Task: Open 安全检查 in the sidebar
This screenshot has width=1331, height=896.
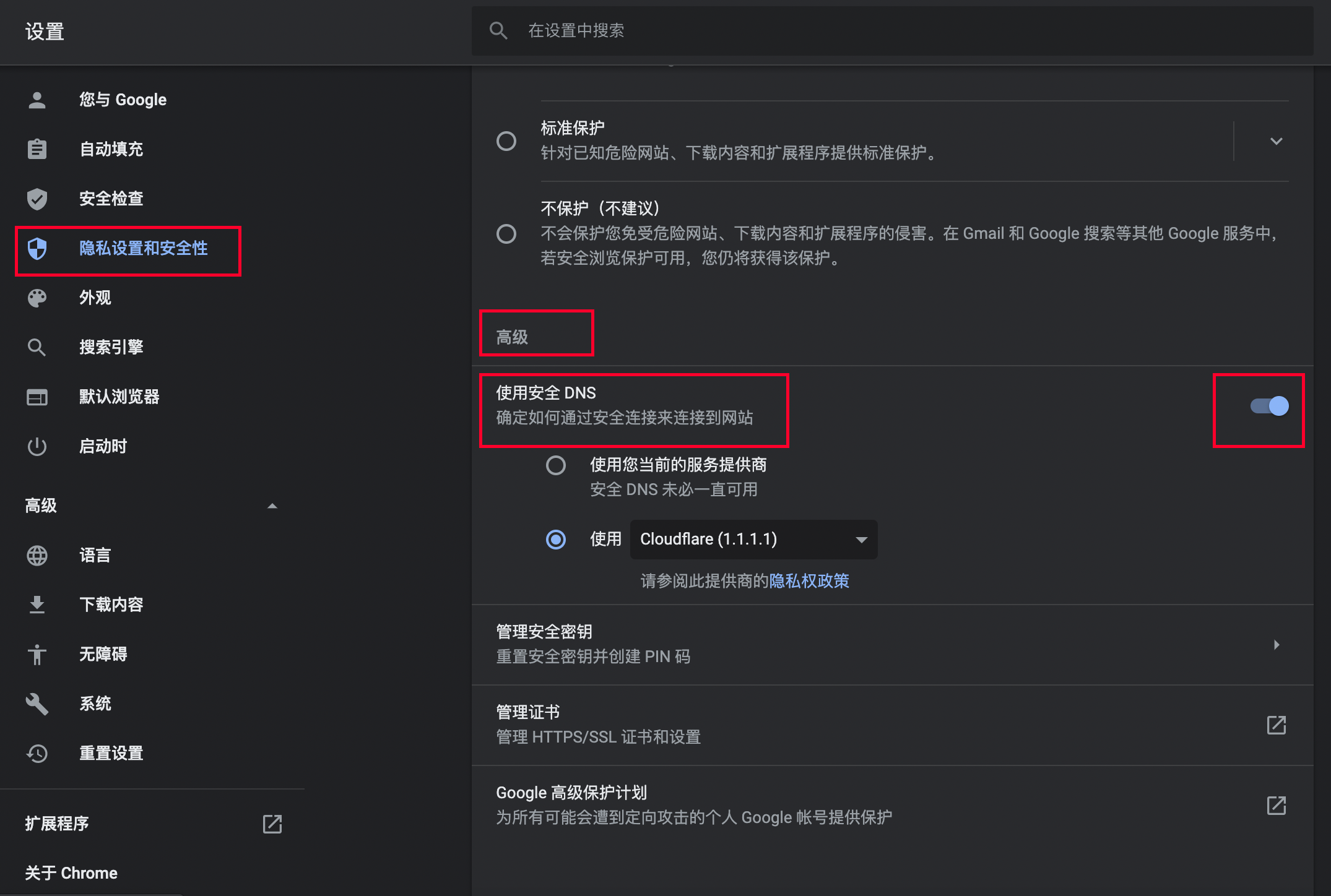Action: click(x=111, y=199)
